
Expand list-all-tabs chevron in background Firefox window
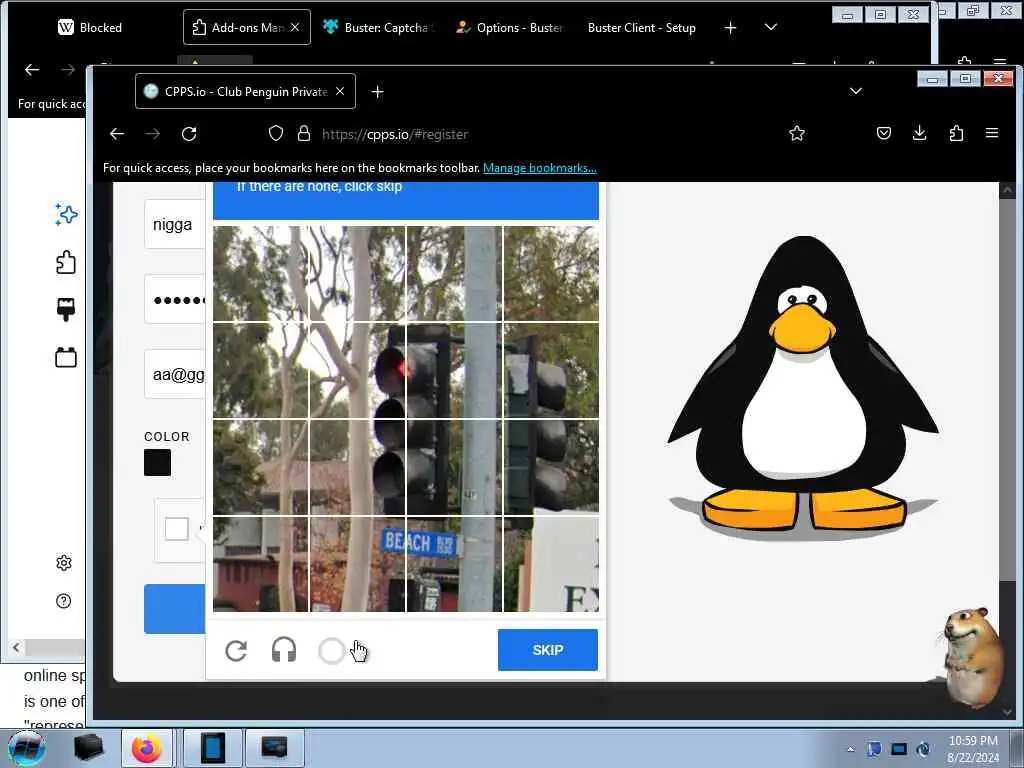click(x=771, y=27)
